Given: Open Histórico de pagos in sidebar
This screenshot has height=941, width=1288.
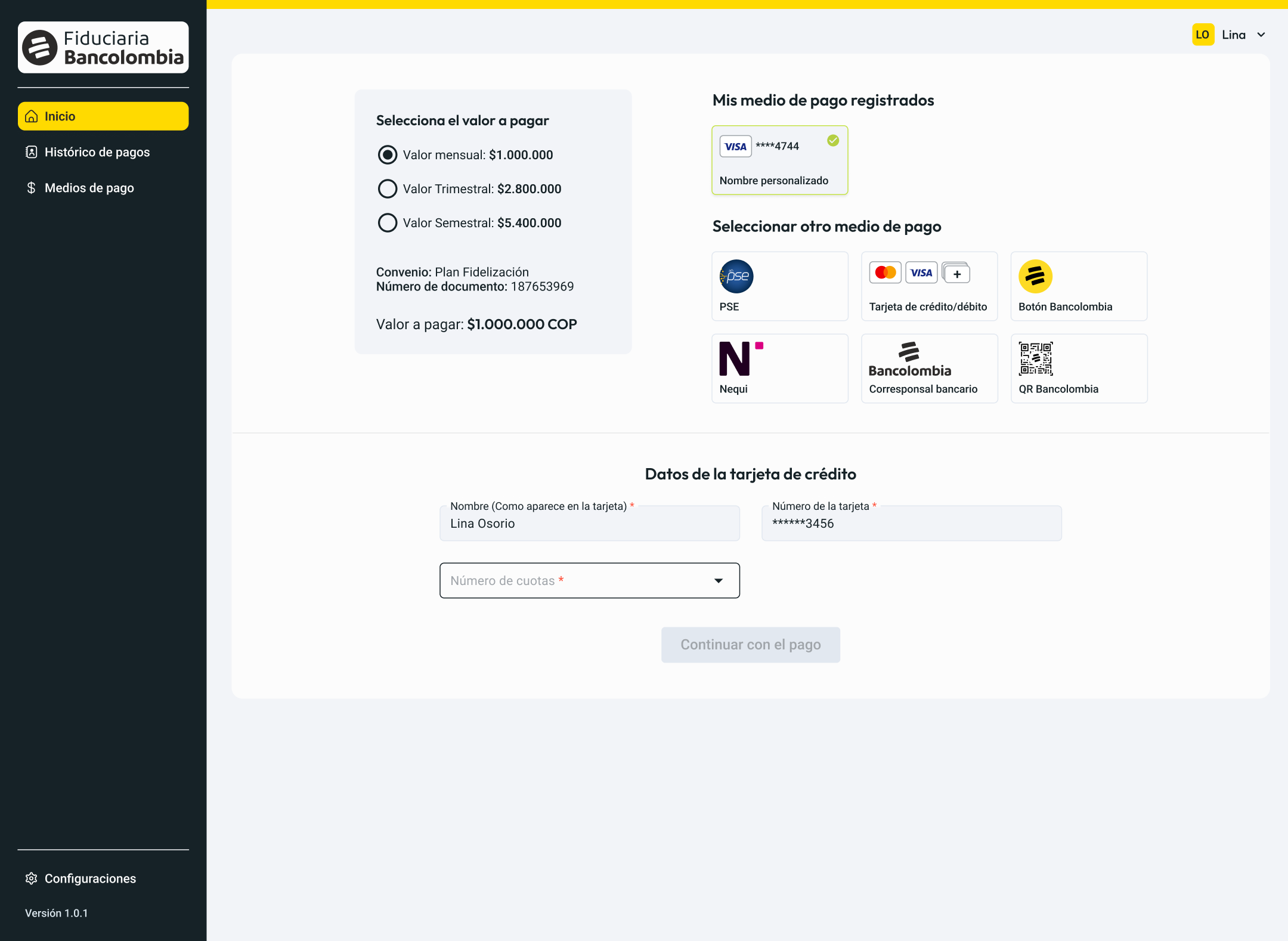Looking at the screenshot, I should tap(97, 152).
